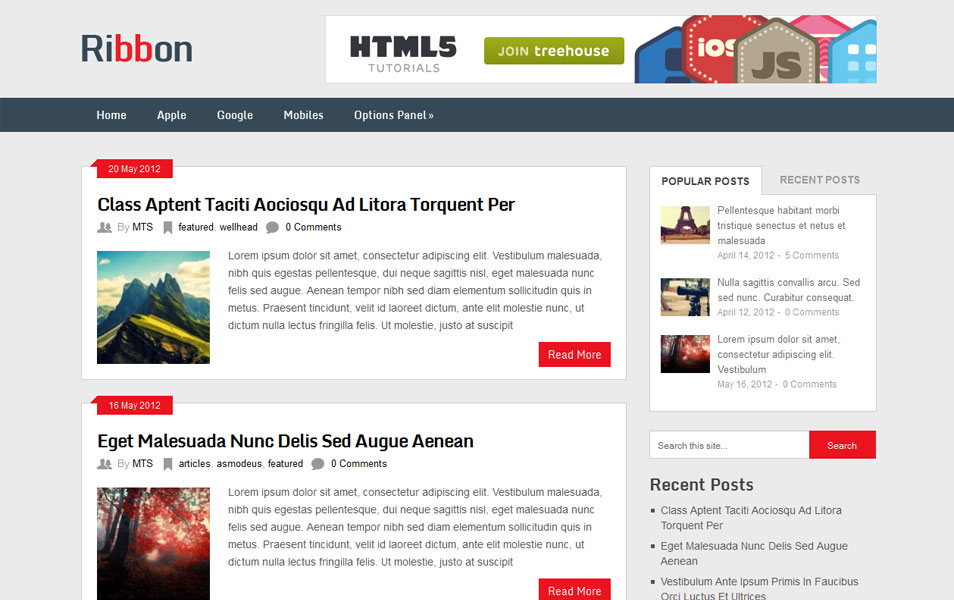Open Eiffel Tower popular post thumbnail

(x=685, y=225)
